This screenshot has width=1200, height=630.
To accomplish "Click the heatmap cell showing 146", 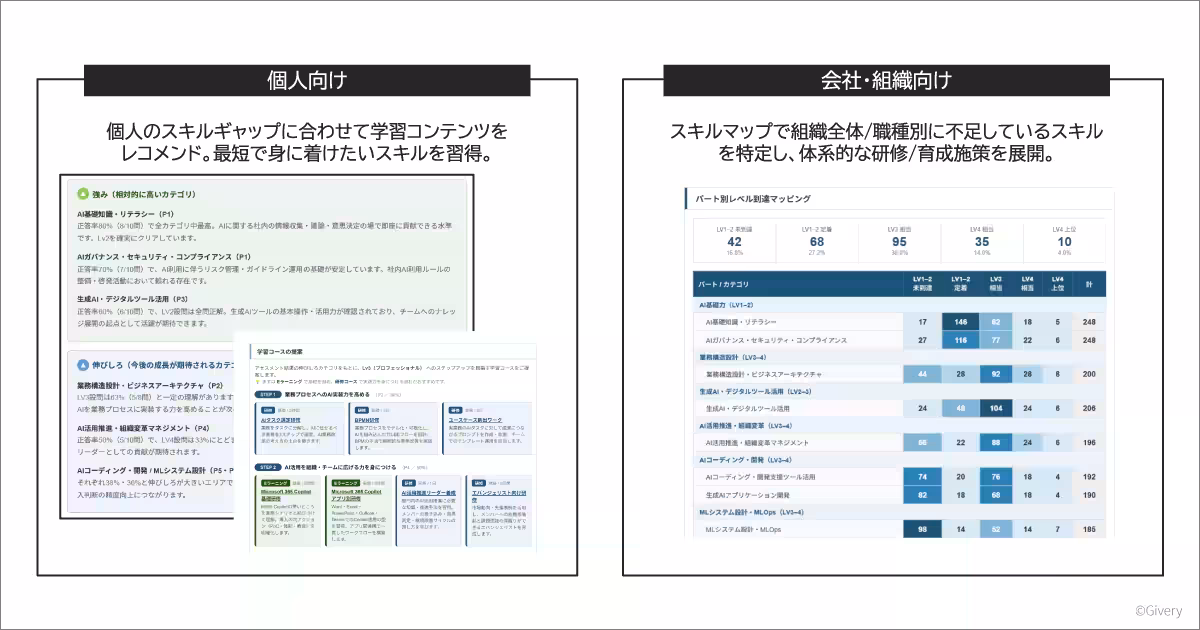I will pyautogui.click(x=960, y=322).
